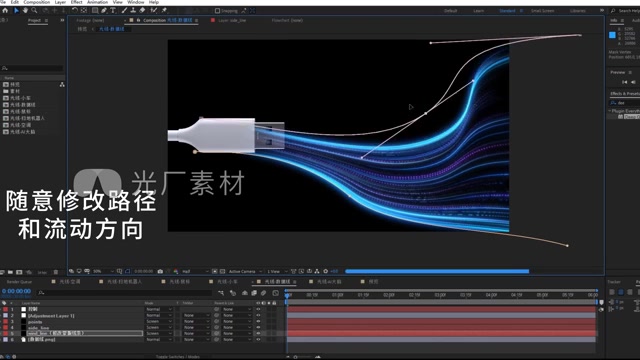Toggle visibility of points layer
The image size is (640, 360).
(258, 321)
